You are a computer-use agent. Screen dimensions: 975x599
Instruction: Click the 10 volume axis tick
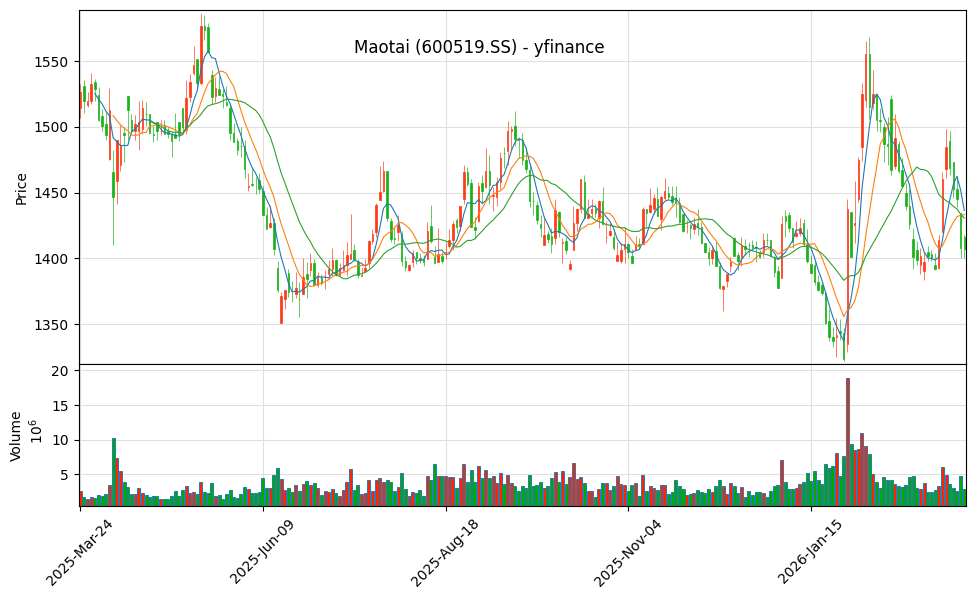click(60, 440)
